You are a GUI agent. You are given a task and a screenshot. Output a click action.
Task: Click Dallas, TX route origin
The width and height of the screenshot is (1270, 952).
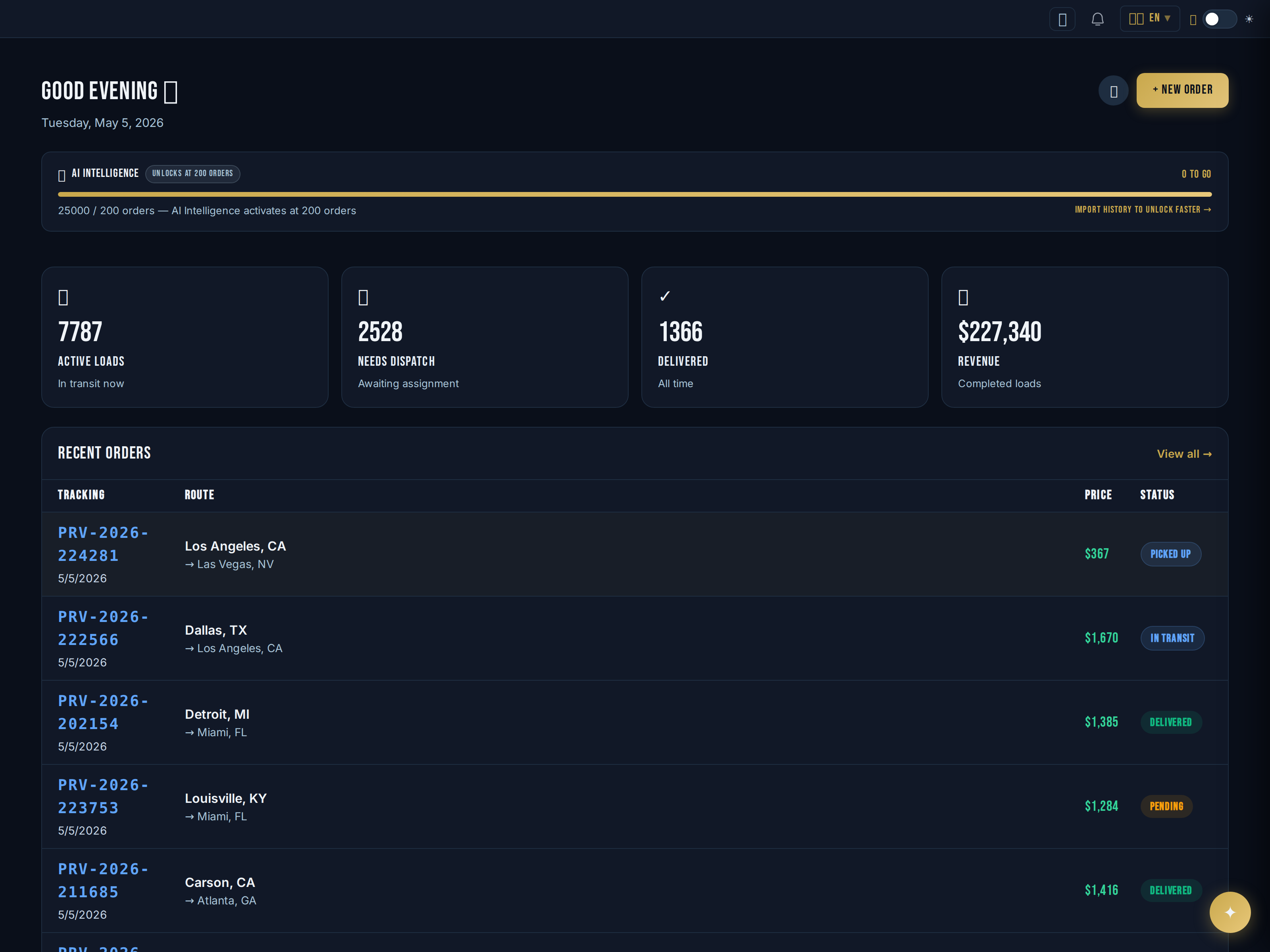point(216,630)
